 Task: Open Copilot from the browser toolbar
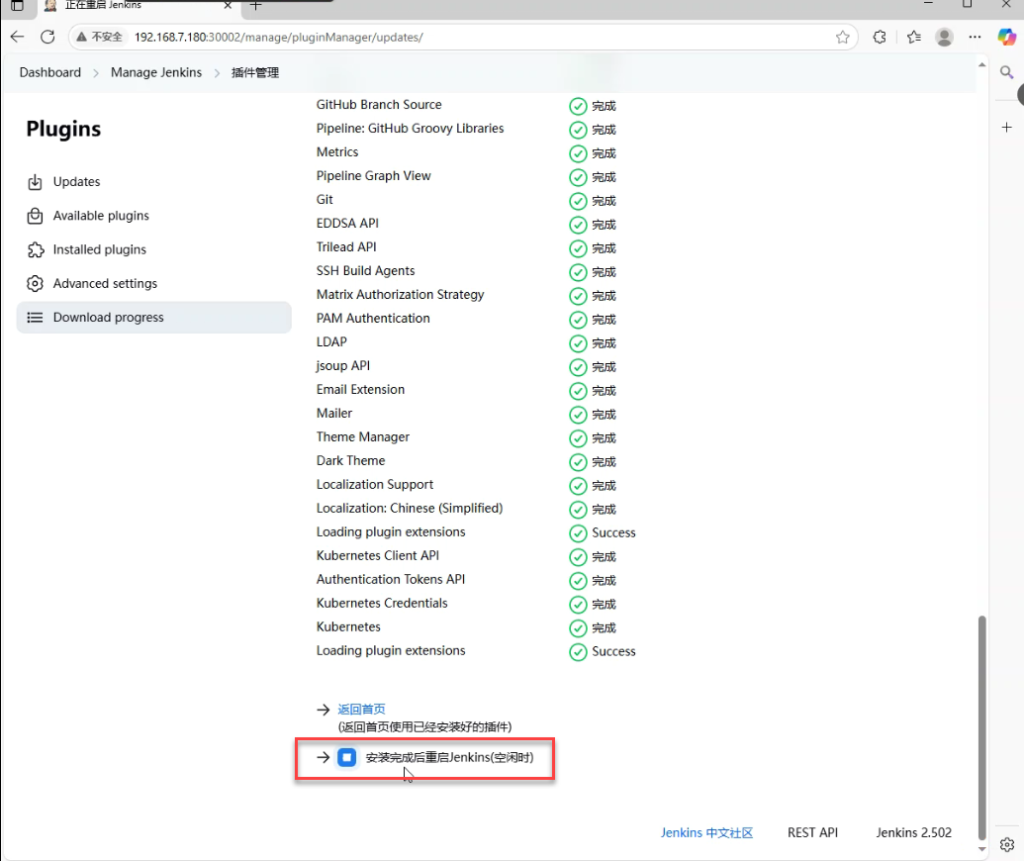coord(1007,37)
